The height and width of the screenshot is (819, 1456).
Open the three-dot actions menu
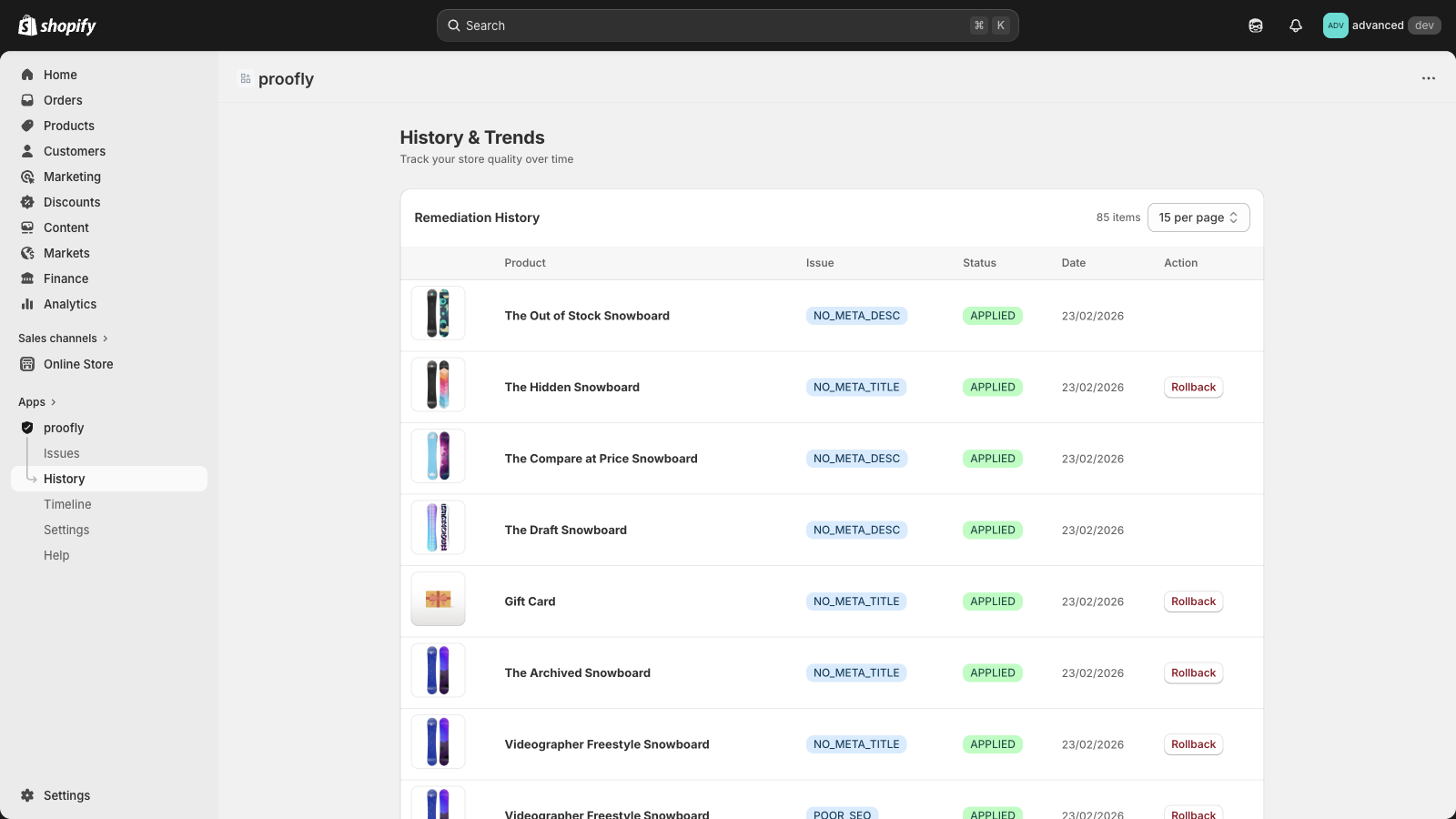tap(1427, 78)
